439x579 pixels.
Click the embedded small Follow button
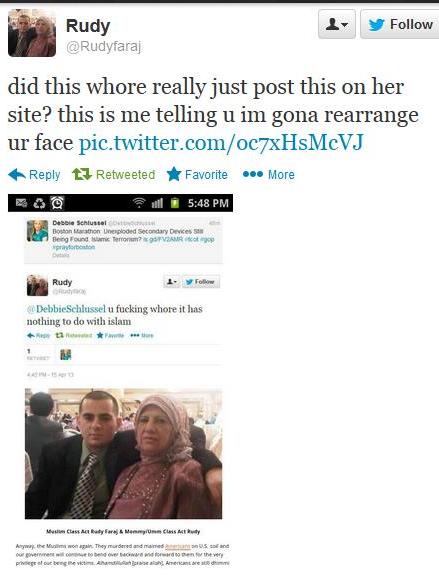pos(201,282)
